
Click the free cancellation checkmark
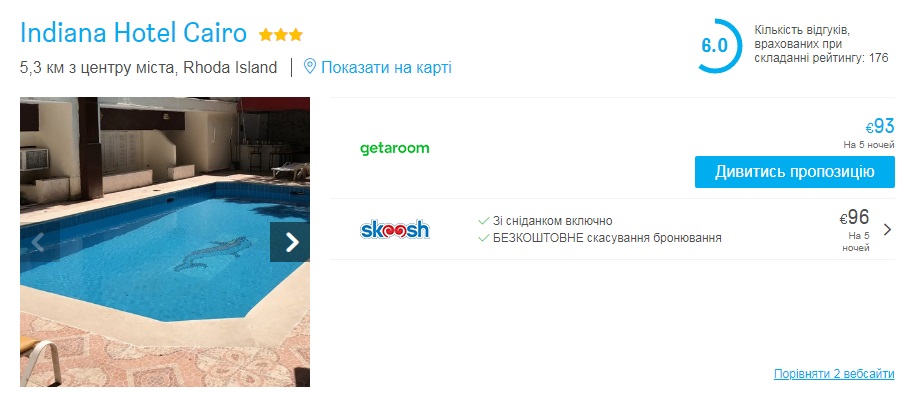coord(483,238)
